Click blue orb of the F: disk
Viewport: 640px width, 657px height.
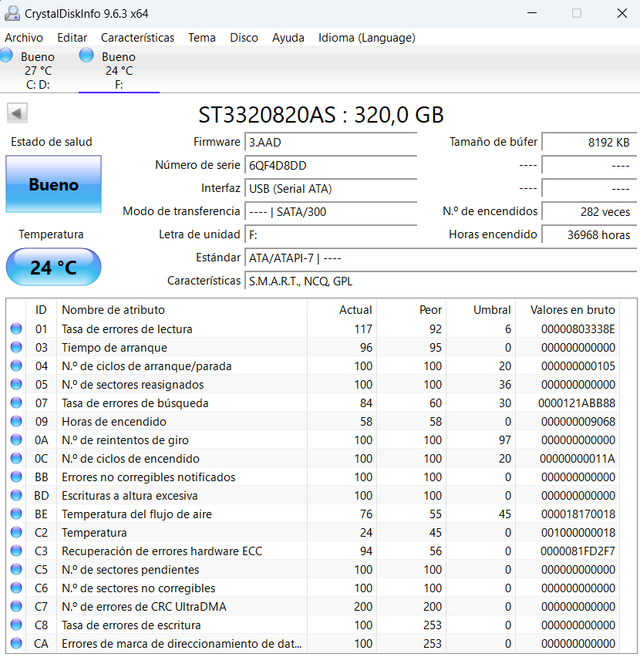(x=86, y=56)
